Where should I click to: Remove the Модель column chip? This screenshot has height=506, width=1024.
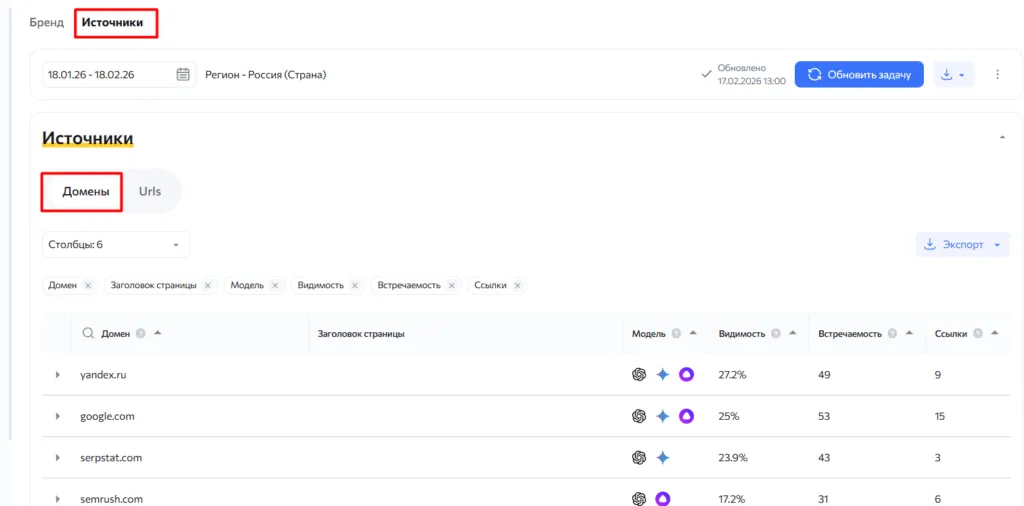pos(275,285)
